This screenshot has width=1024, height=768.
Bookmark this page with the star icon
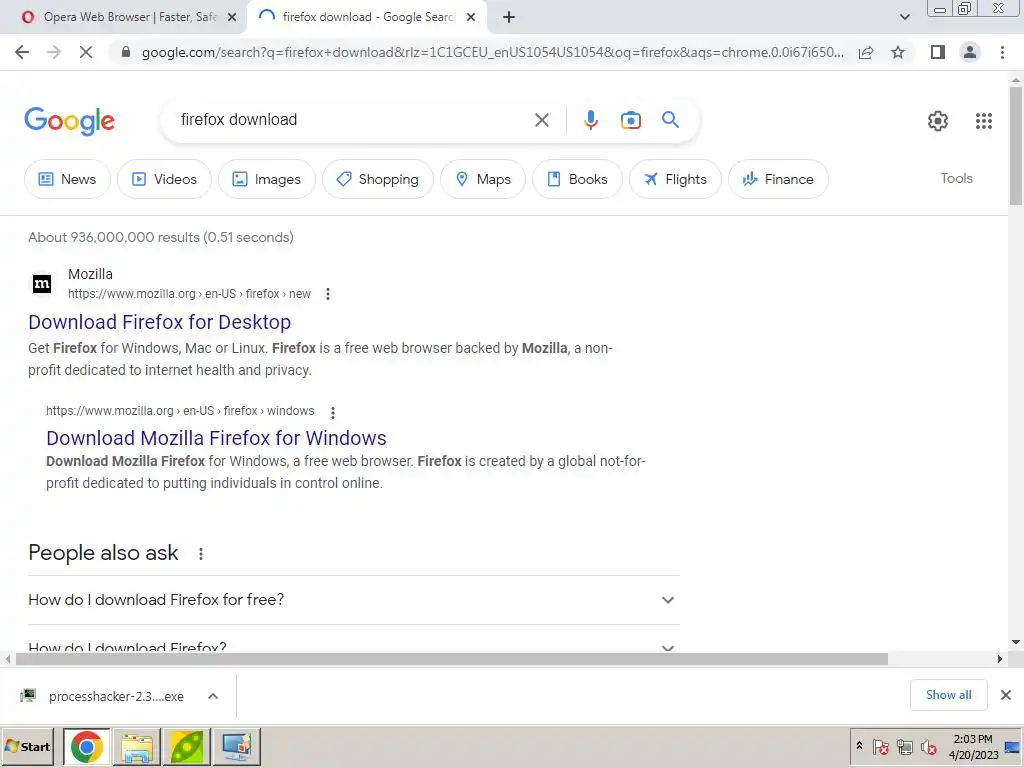[x=898, y=52]
